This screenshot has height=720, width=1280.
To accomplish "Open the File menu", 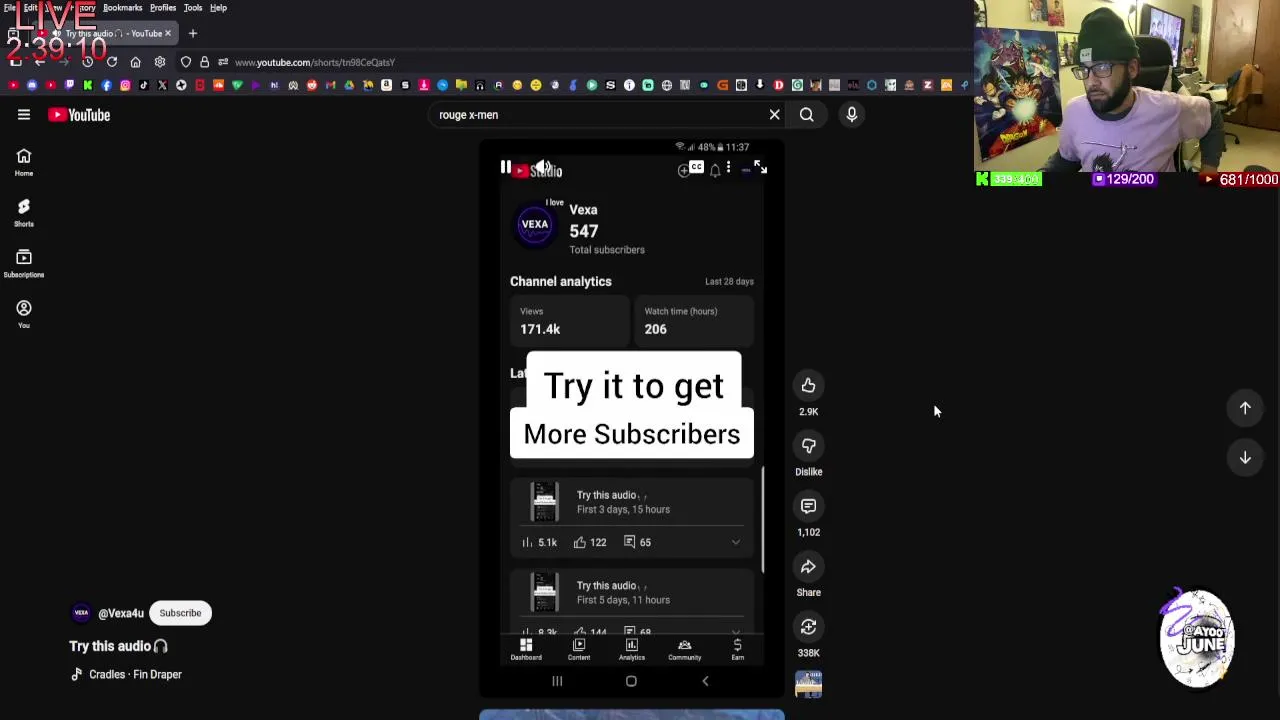I will click(x=9, y=7).
